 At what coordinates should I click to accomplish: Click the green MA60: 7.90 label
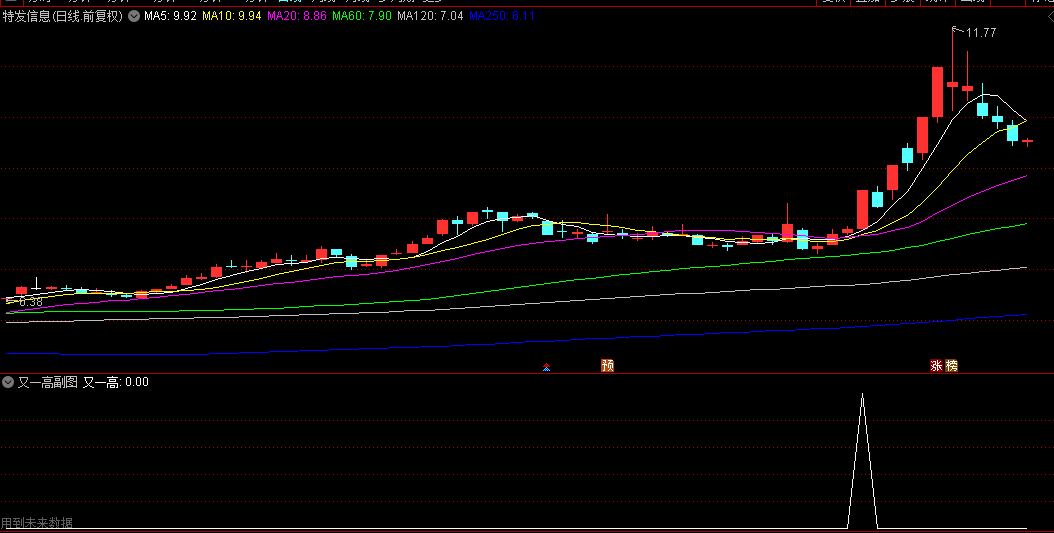[x=362, y=16]
